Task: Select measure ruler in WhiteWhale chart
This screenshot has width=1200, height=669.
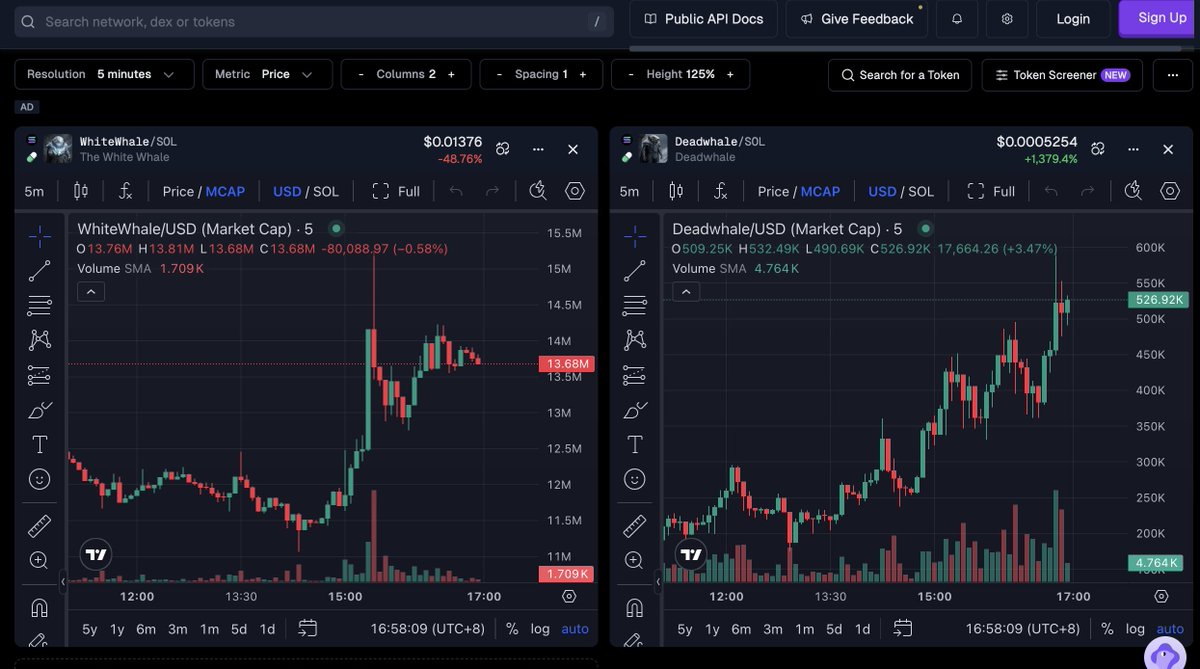Action: (39, 525)
